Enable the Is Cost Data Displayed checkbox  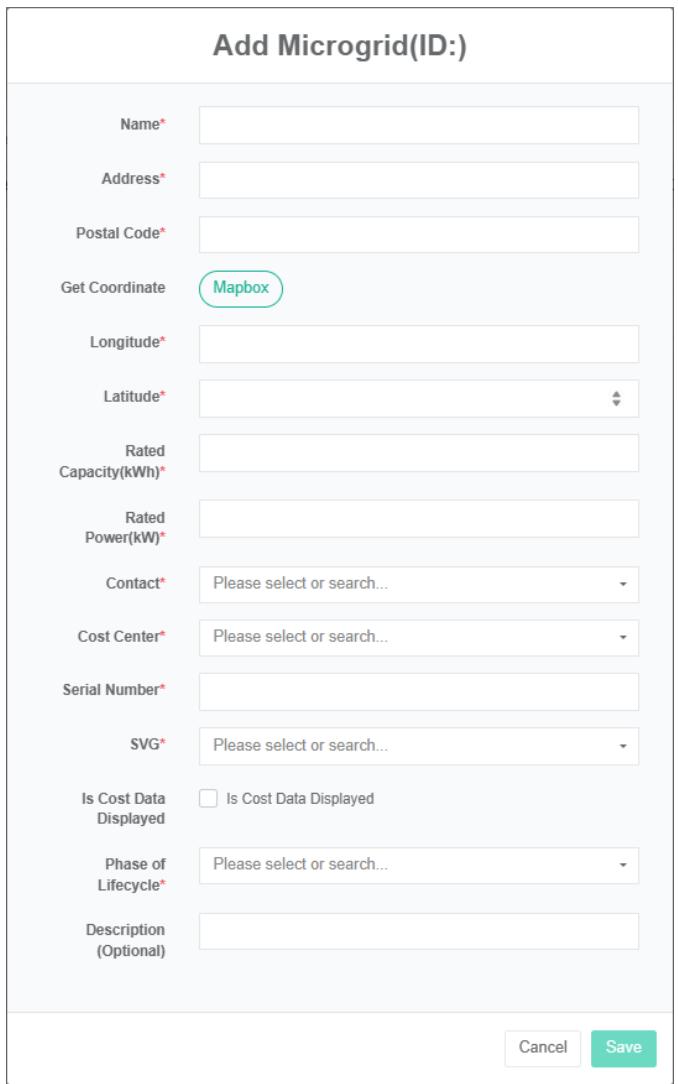point(207,798)
